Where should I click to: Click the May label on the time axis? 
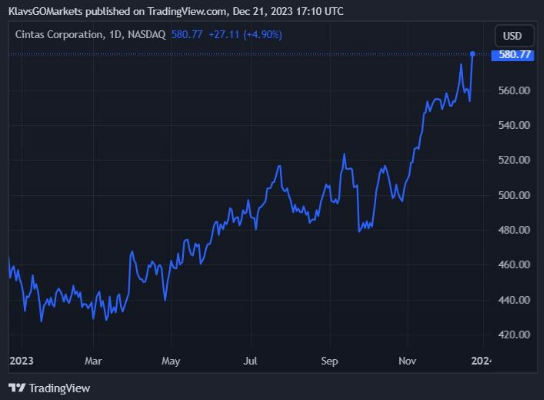(x=171, y=361)
